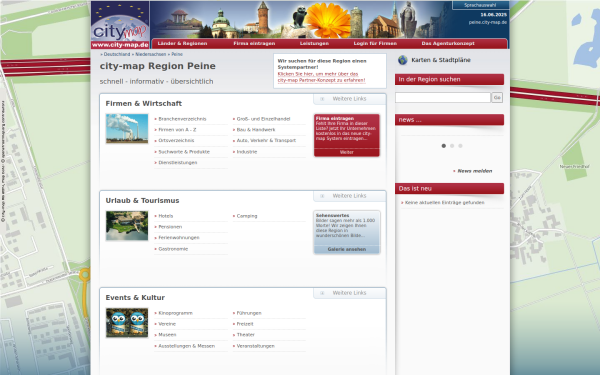Focus the region search input field
This screenshot has width=600, height=375.
pyautogui.click(x=443, y=98)
